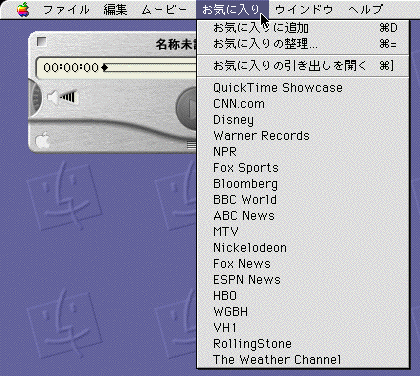The width and height of the screenshot is (420, 376).
Task: Select Warner Records favorite
Action: point(303,136)
